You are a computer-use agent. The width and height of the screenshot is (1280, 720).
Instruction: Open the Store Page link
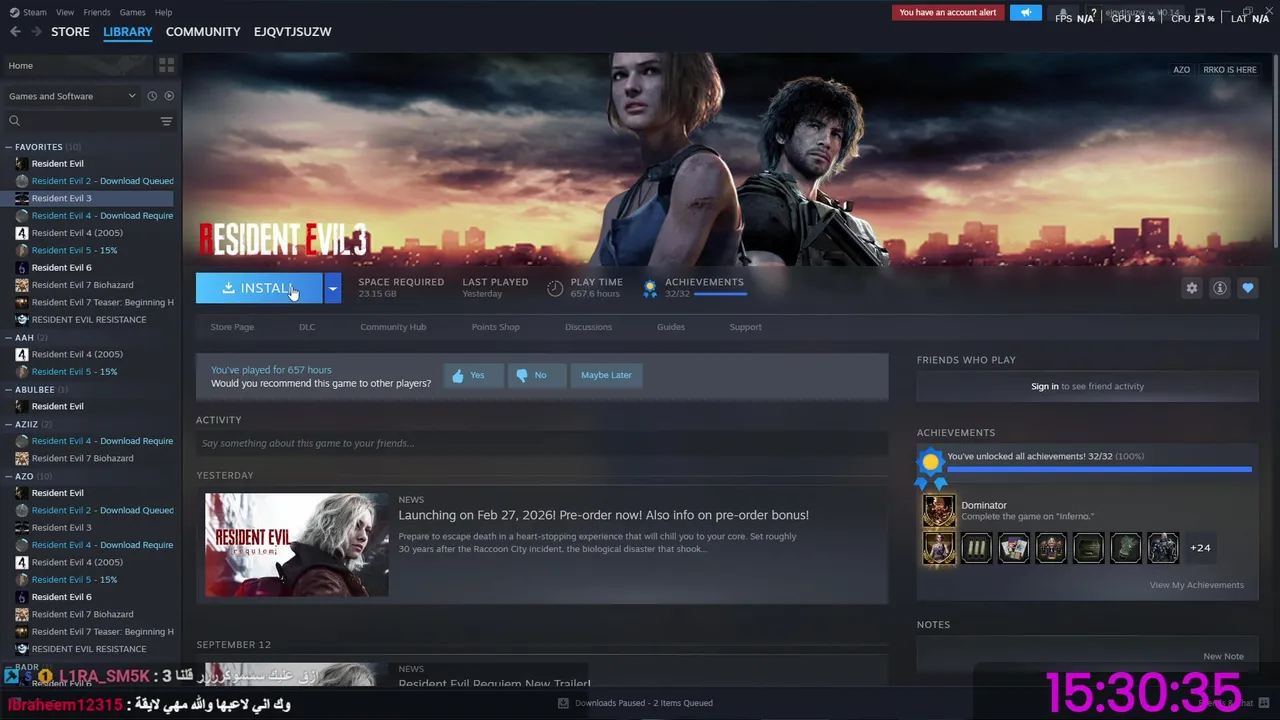(x=232, y=327)
